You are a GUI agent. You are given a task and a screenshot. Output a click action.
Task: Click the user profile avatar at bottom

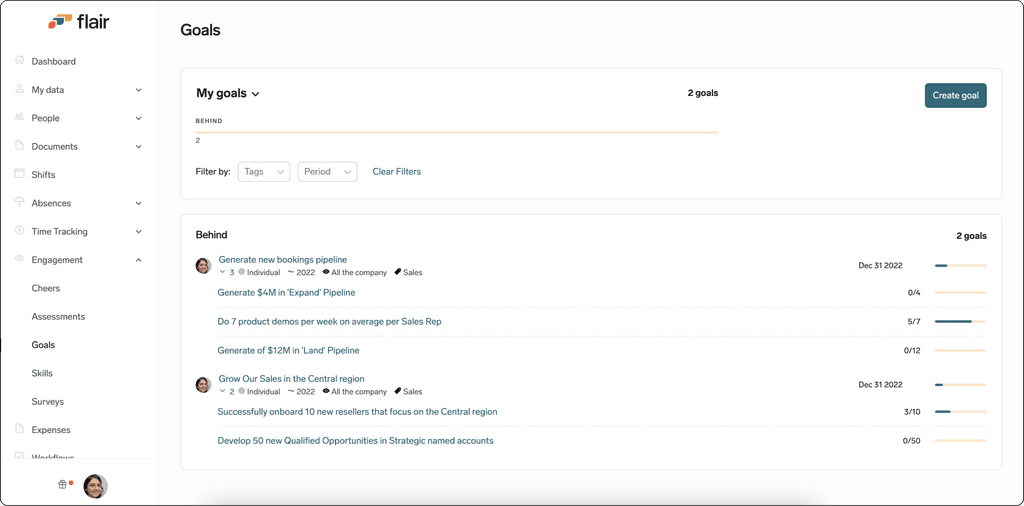point(95,486)
